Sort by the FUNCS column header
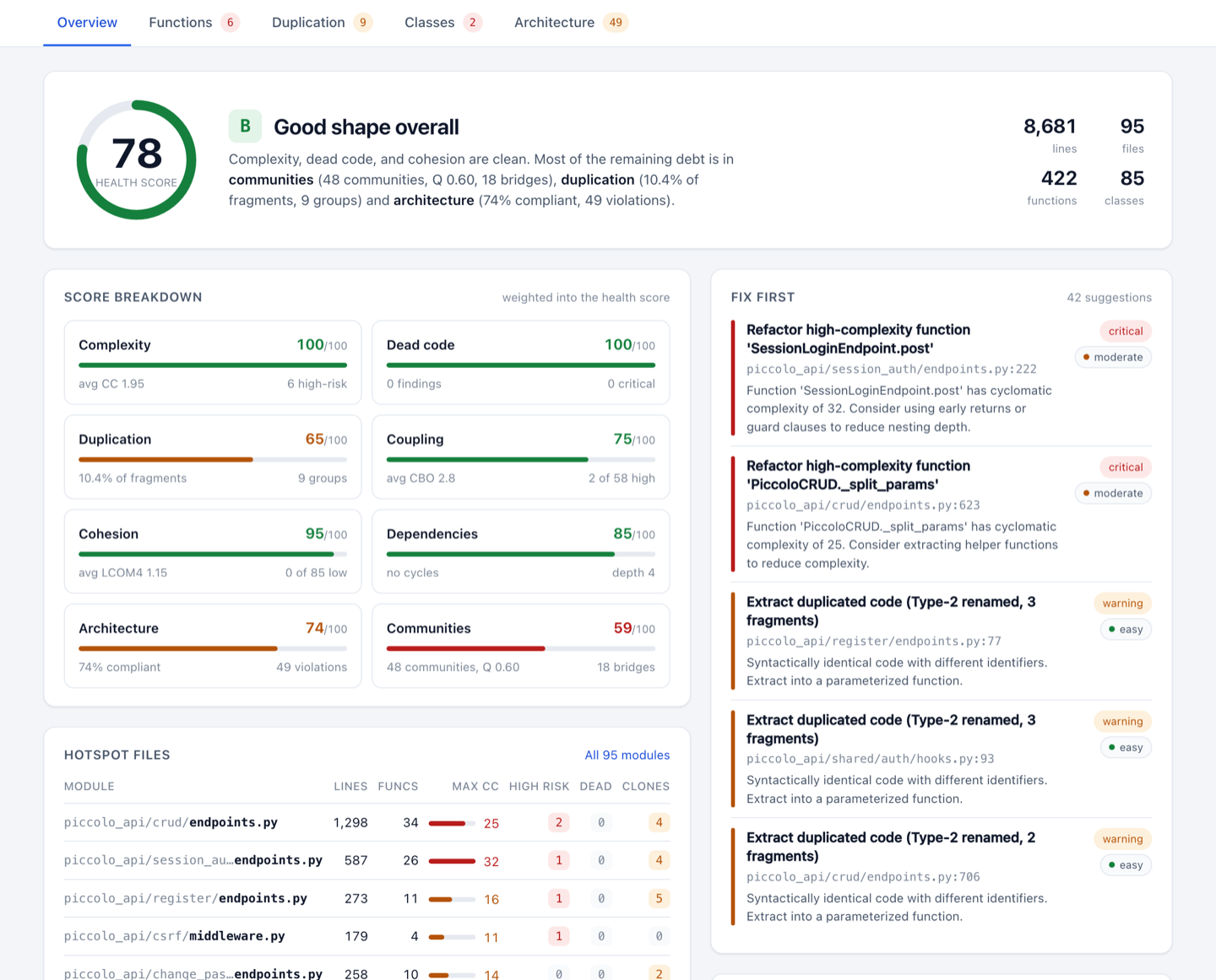This screenshot has height=980, width=1216. (x=398, y=787)
